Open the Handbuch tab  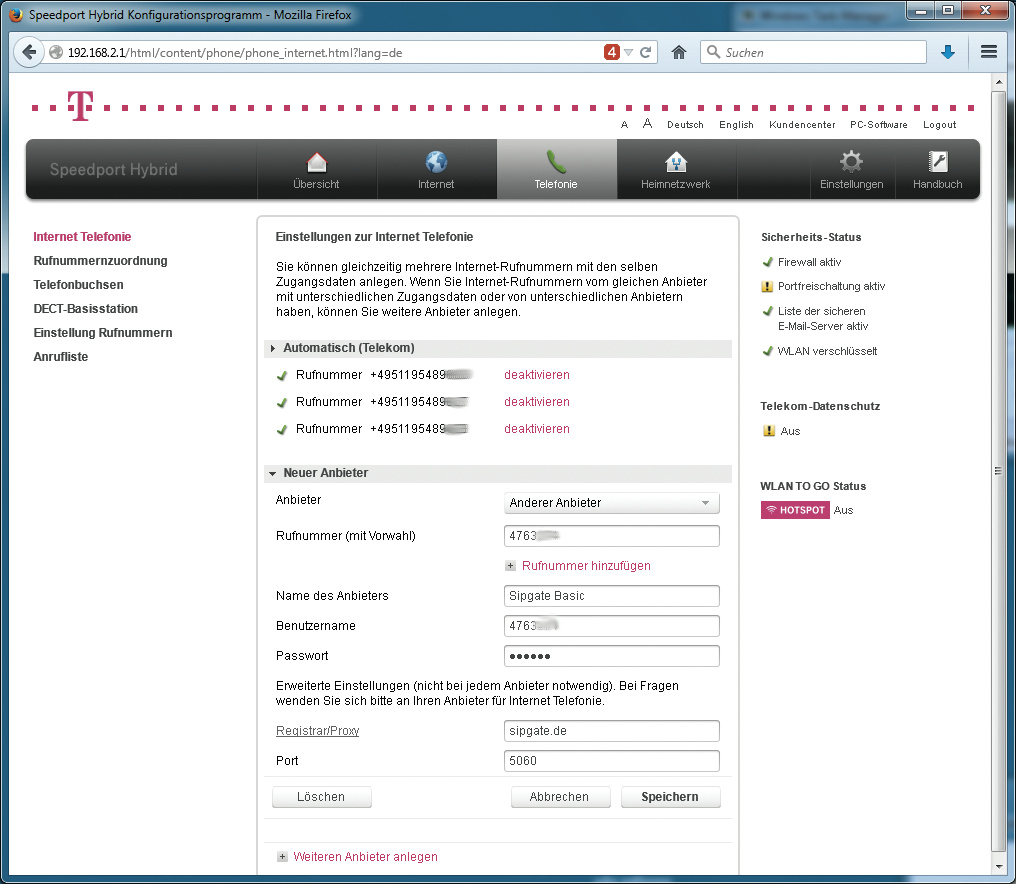pos(937,170)
